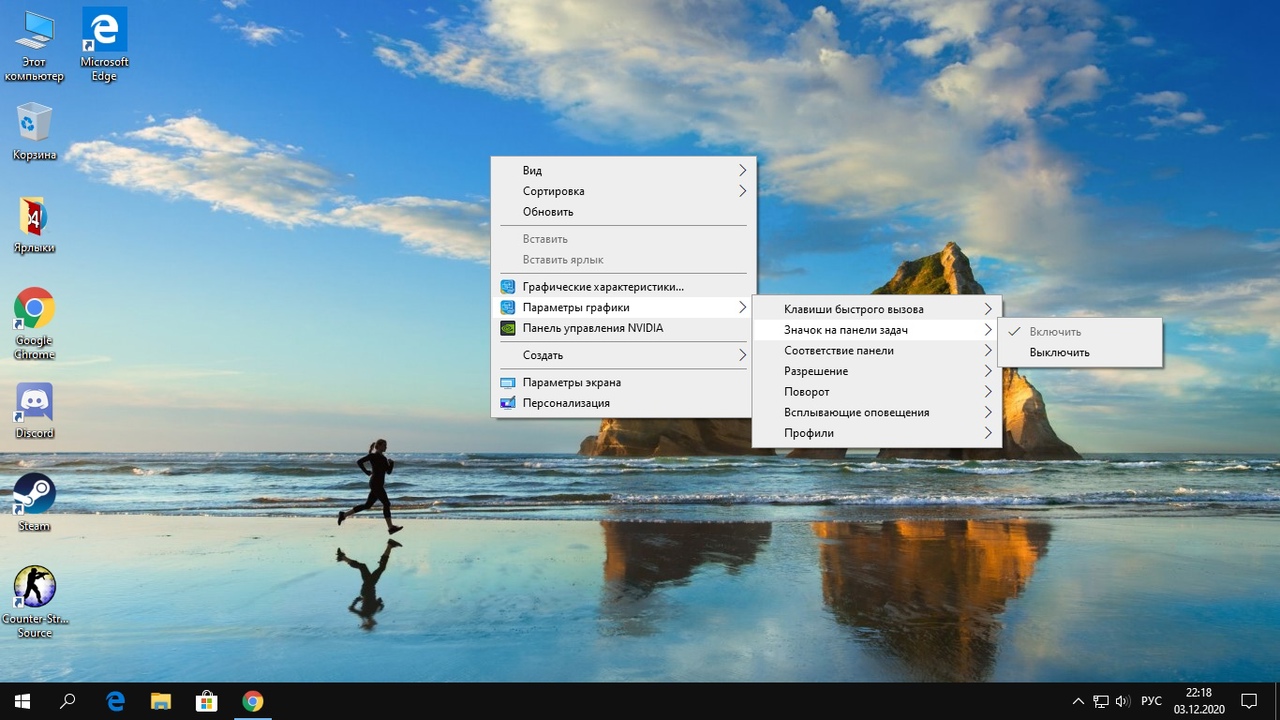This screenshot has height=720, width=1280.
Task: Expand the Создать submenu
Action: [x=624, y=355]
